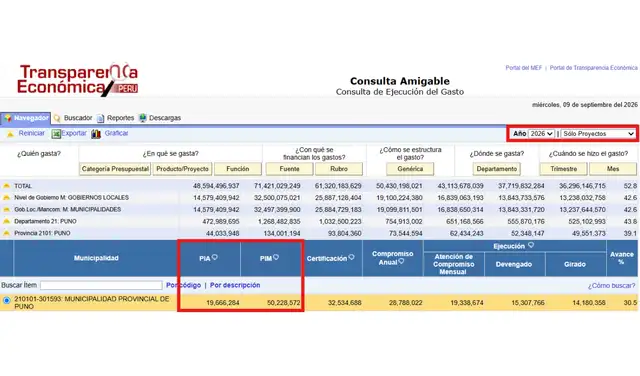Click the help bubble next to Certificación
The image size is (640, 376).
point(351,257)
